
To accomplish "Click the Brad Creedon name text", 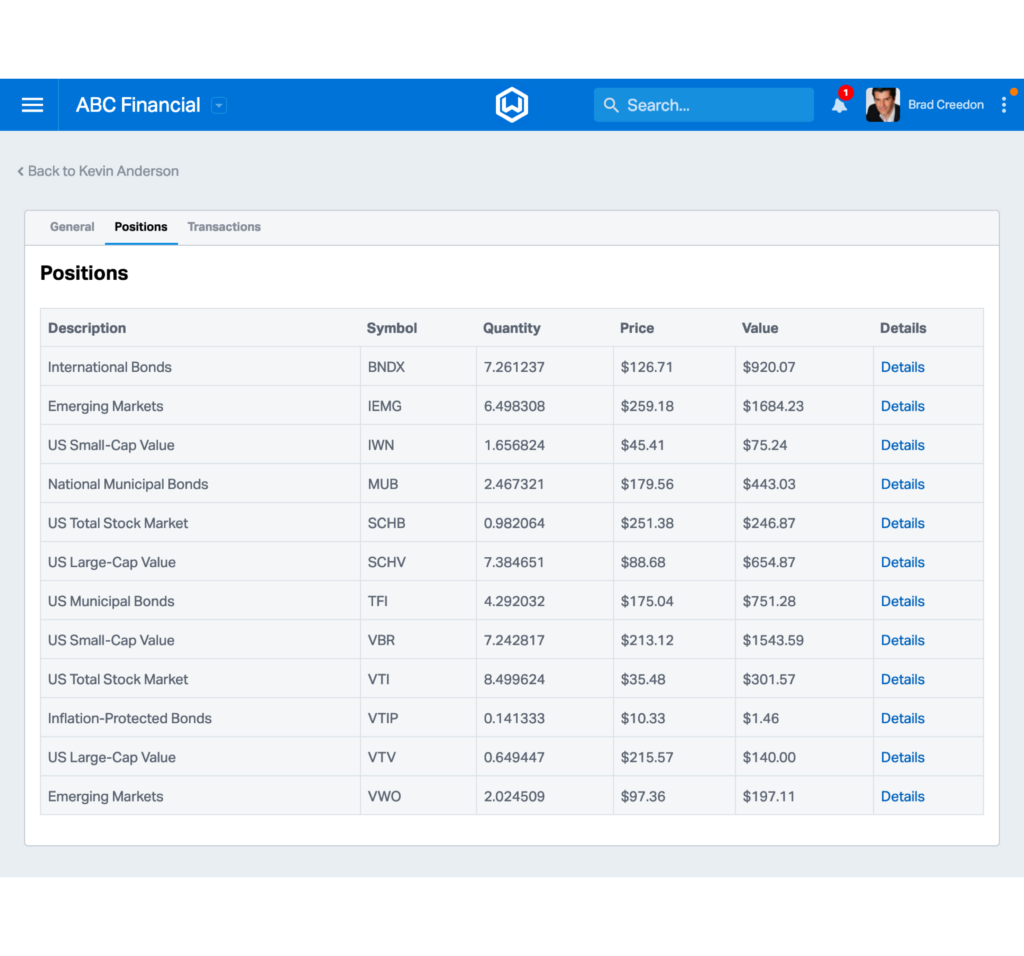I will [946, 104].
